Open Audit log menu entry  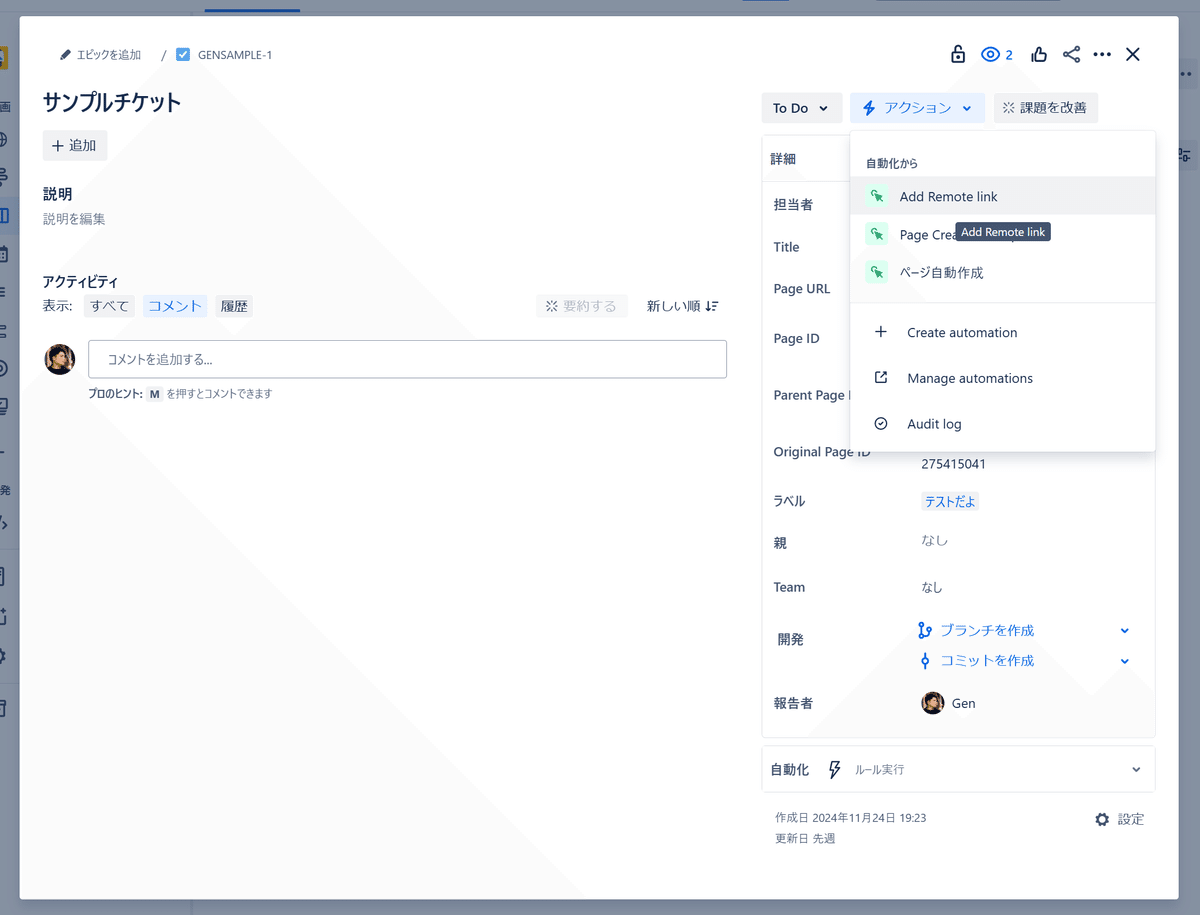[1003, 424]
